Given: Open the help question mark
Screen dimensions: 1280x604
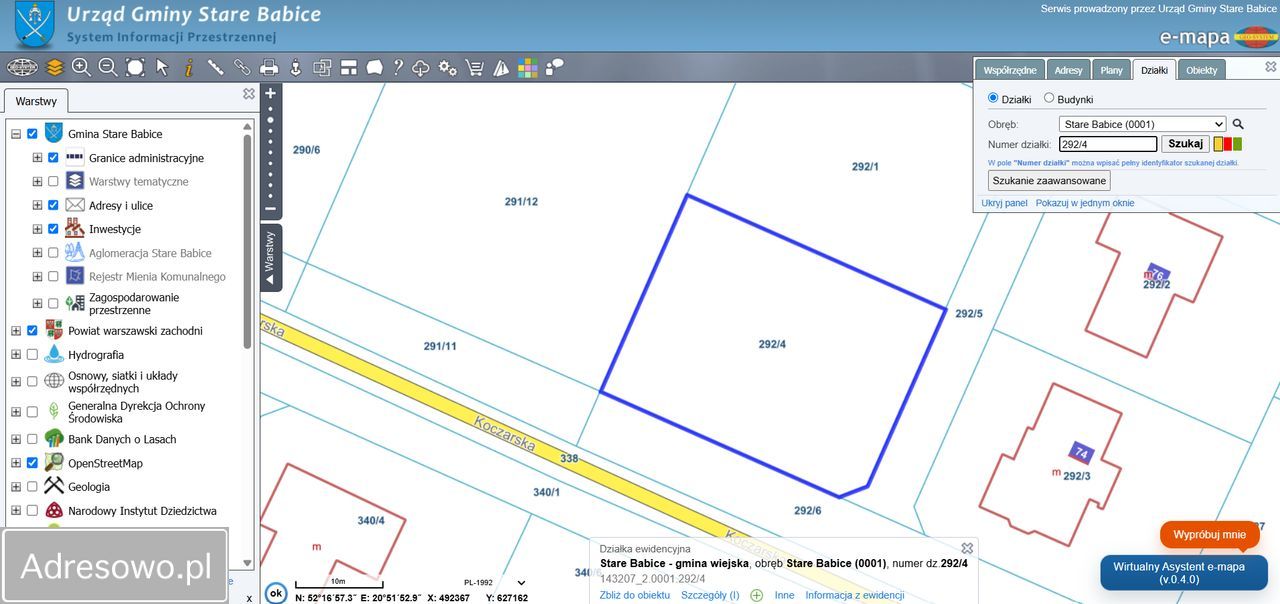Looking at the screenshot, I should tap(398, 67).
